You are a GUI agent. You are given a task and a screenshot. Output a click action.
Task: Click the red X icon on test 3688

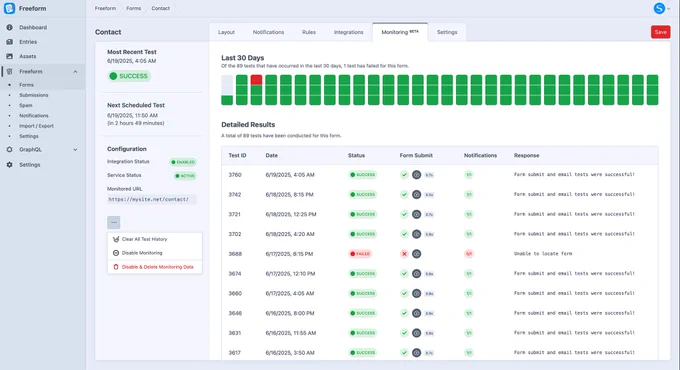coord(404,254)
